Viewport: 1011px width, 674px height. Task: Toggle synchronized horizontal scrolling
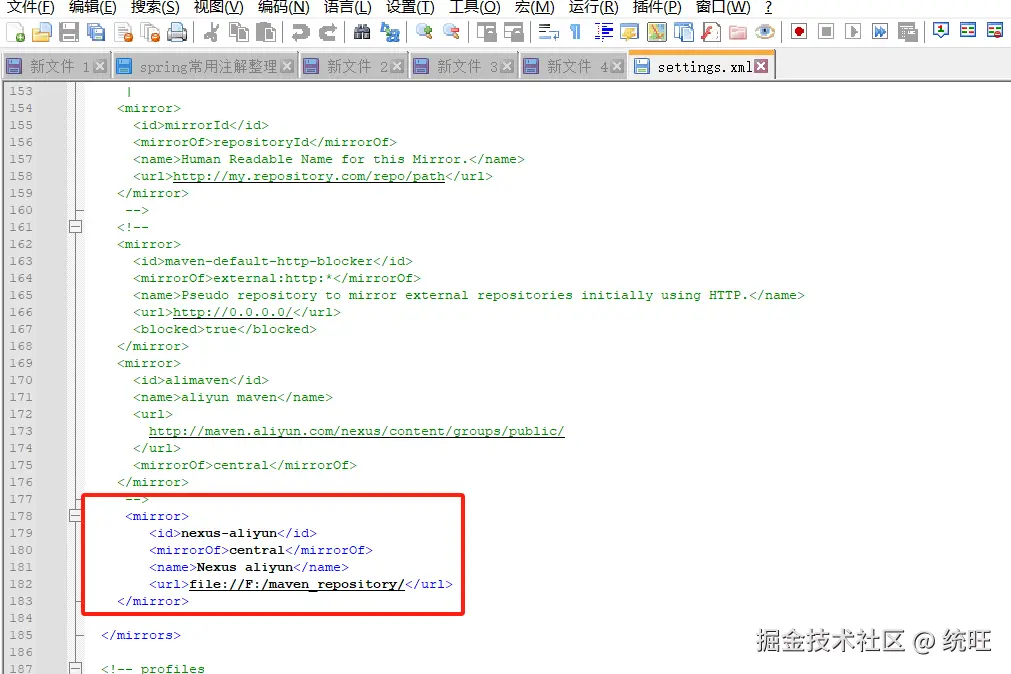[x=514, y=32]
